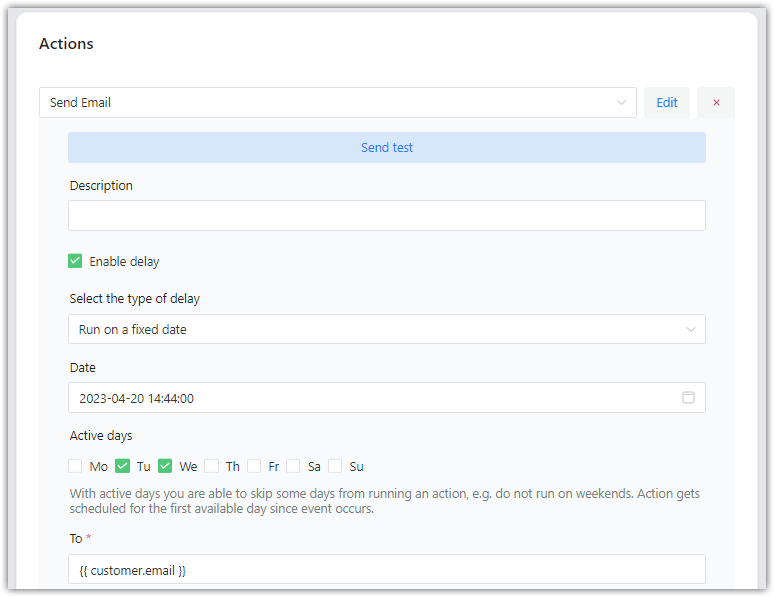Click the To field with customer.email

[x=387, y=569]
